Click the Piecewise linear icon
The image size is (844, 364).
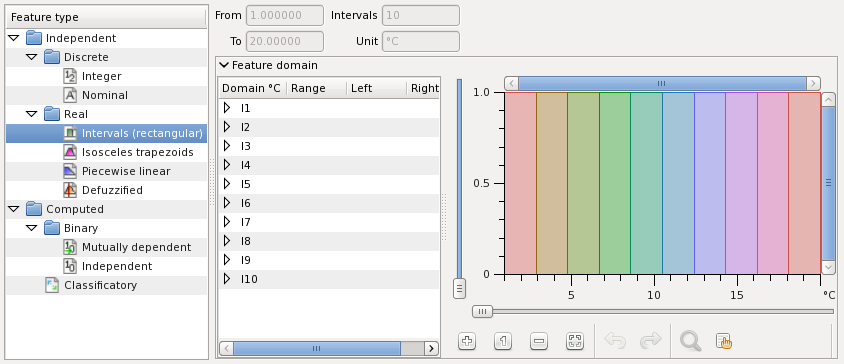pyautogui.click(x=70, y=171)
